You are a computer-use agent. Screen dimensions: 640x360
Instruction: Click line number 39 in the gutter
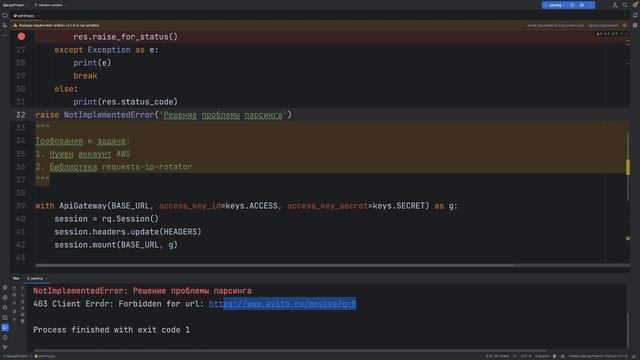point(21,206)
